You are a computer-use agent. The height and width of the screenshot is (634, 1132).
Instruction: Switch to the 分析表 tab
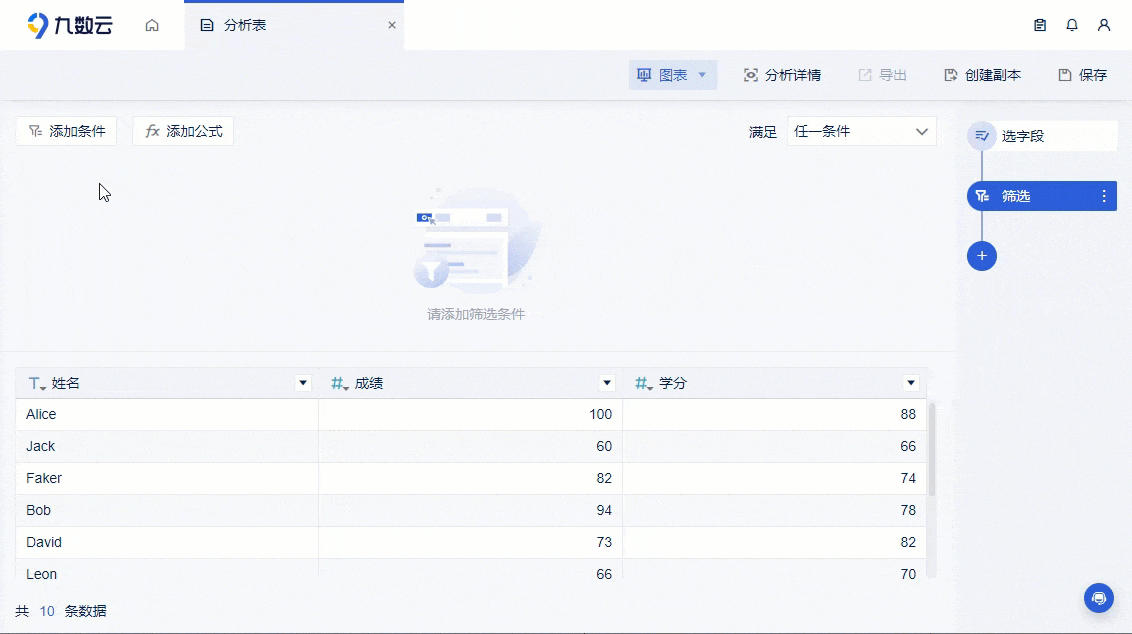(x=294, y=25)
